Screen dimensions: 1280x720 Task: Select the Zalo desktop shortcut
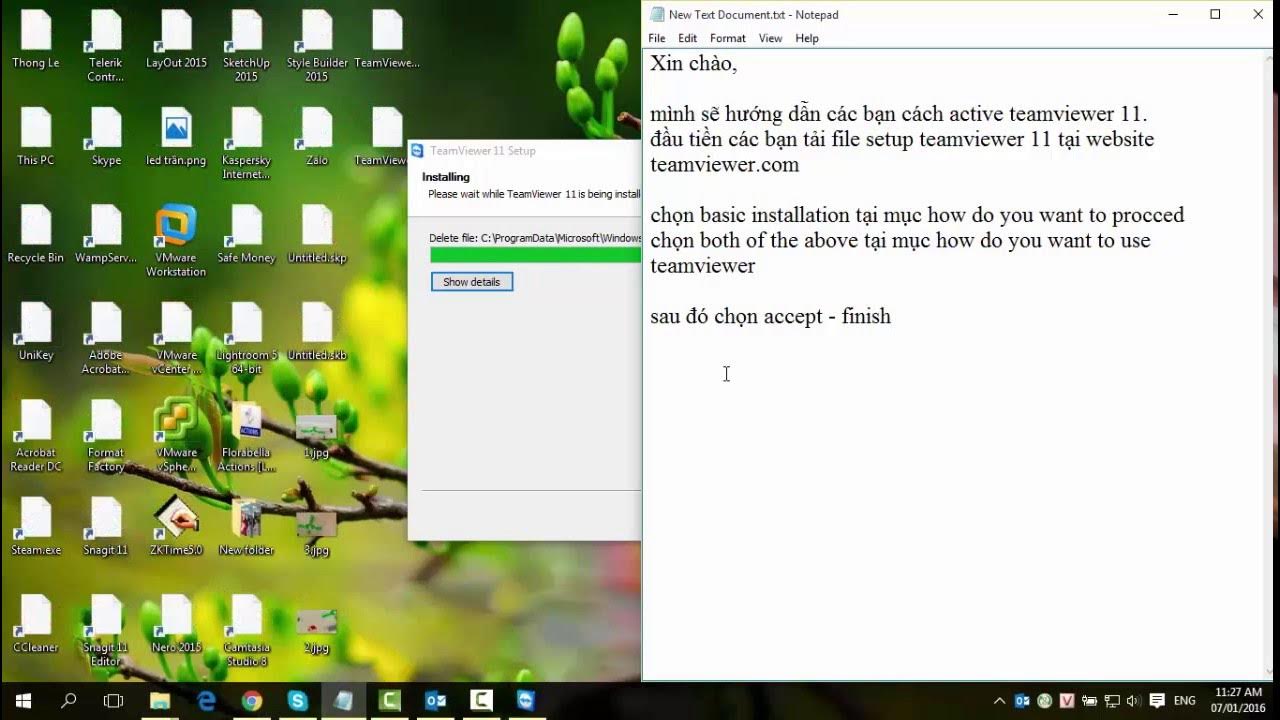click(317, 137)
